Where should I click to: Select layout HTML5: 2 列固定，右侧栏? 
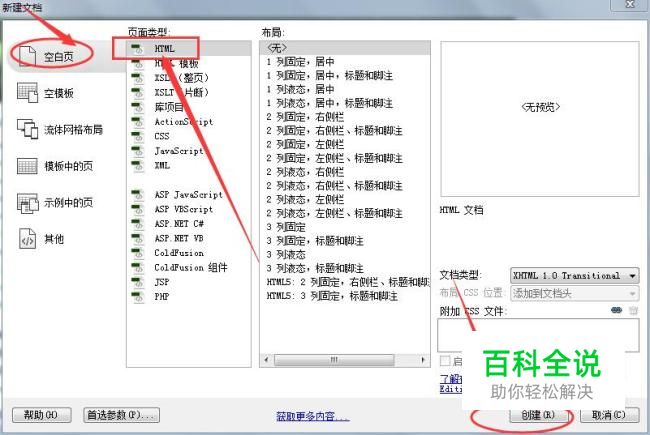345,282
